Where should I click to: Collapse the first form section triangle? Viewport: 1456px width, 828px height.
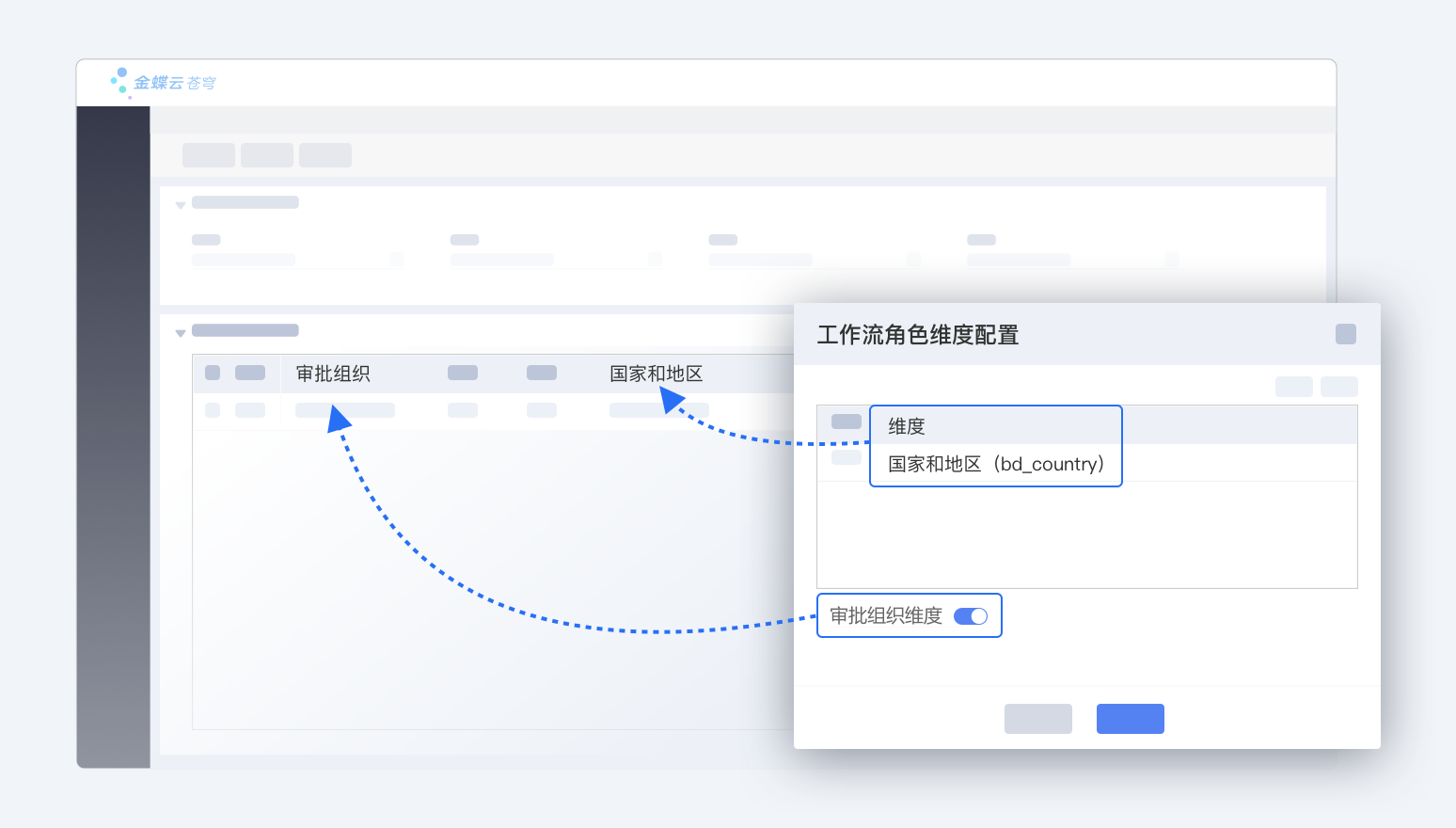(181, 204)
